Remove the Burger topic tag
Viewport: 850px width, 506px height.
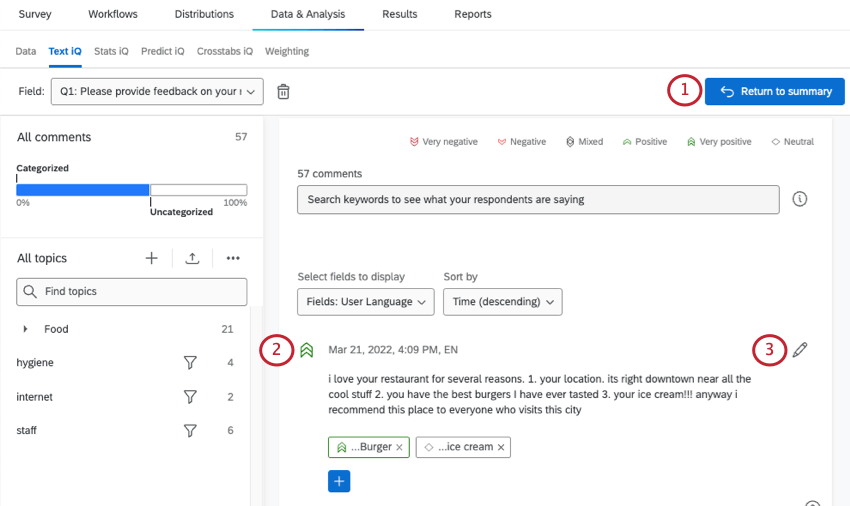[400, 447]
